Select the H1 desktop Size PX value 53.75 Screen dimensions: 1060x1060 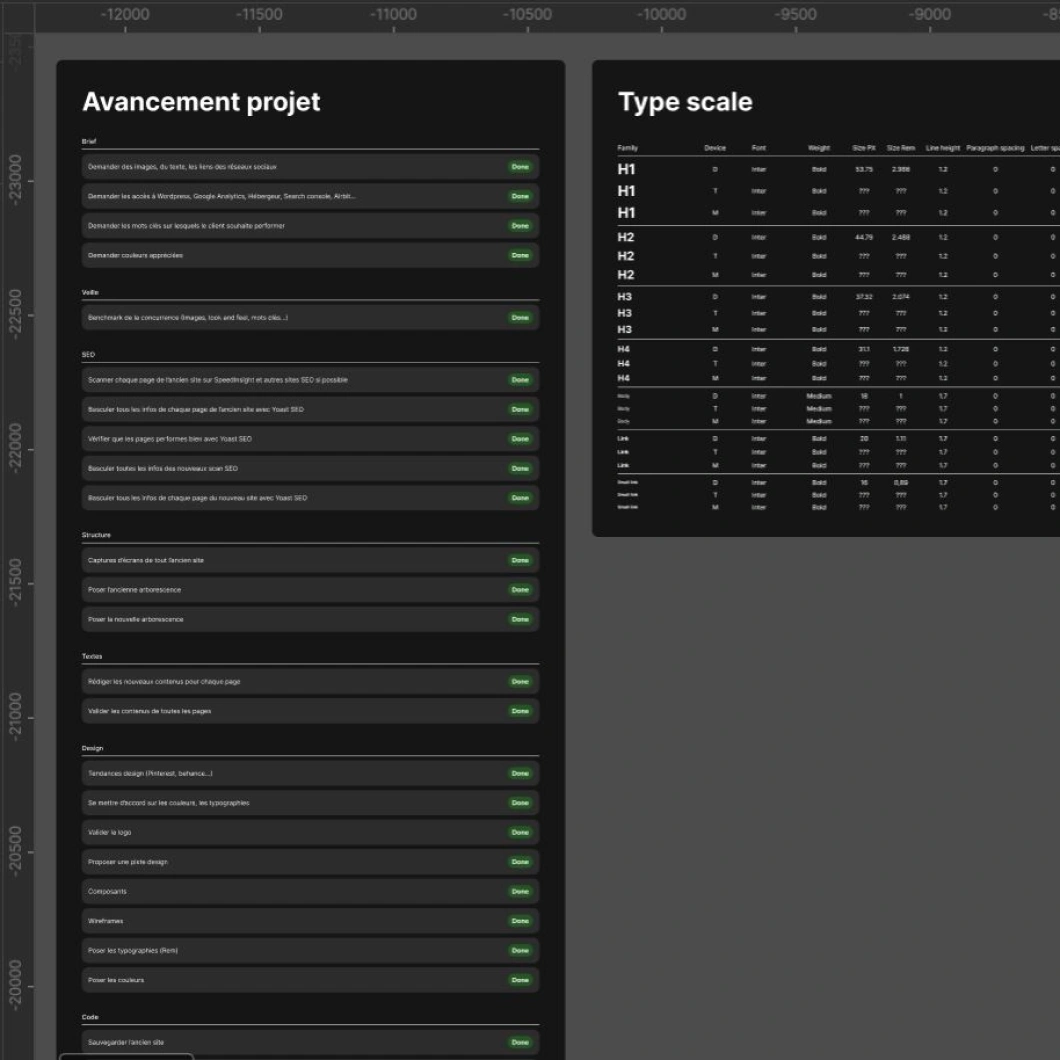(864, 170)
